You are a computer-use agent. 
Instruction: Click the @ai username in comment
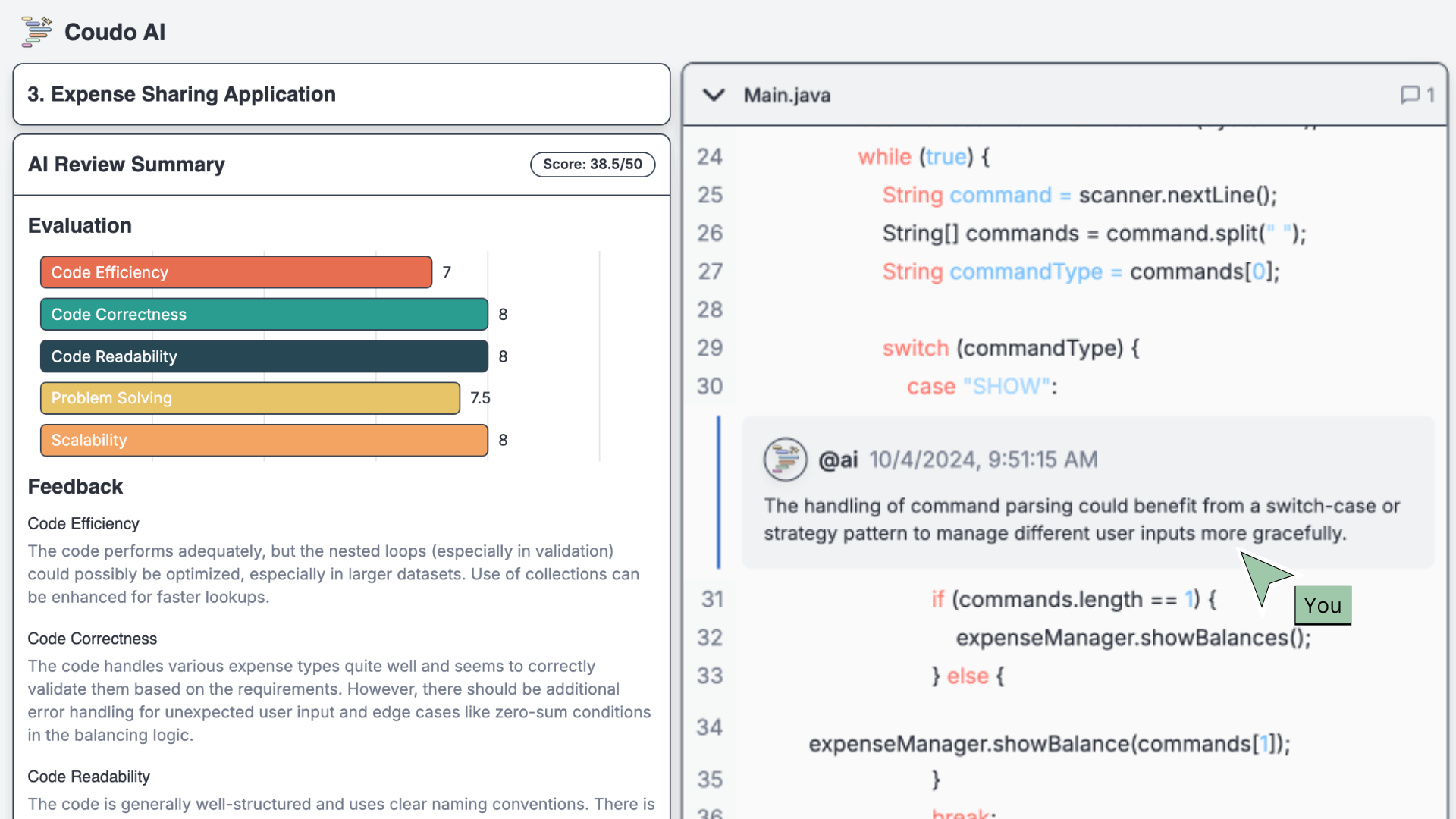coord(838,460)
